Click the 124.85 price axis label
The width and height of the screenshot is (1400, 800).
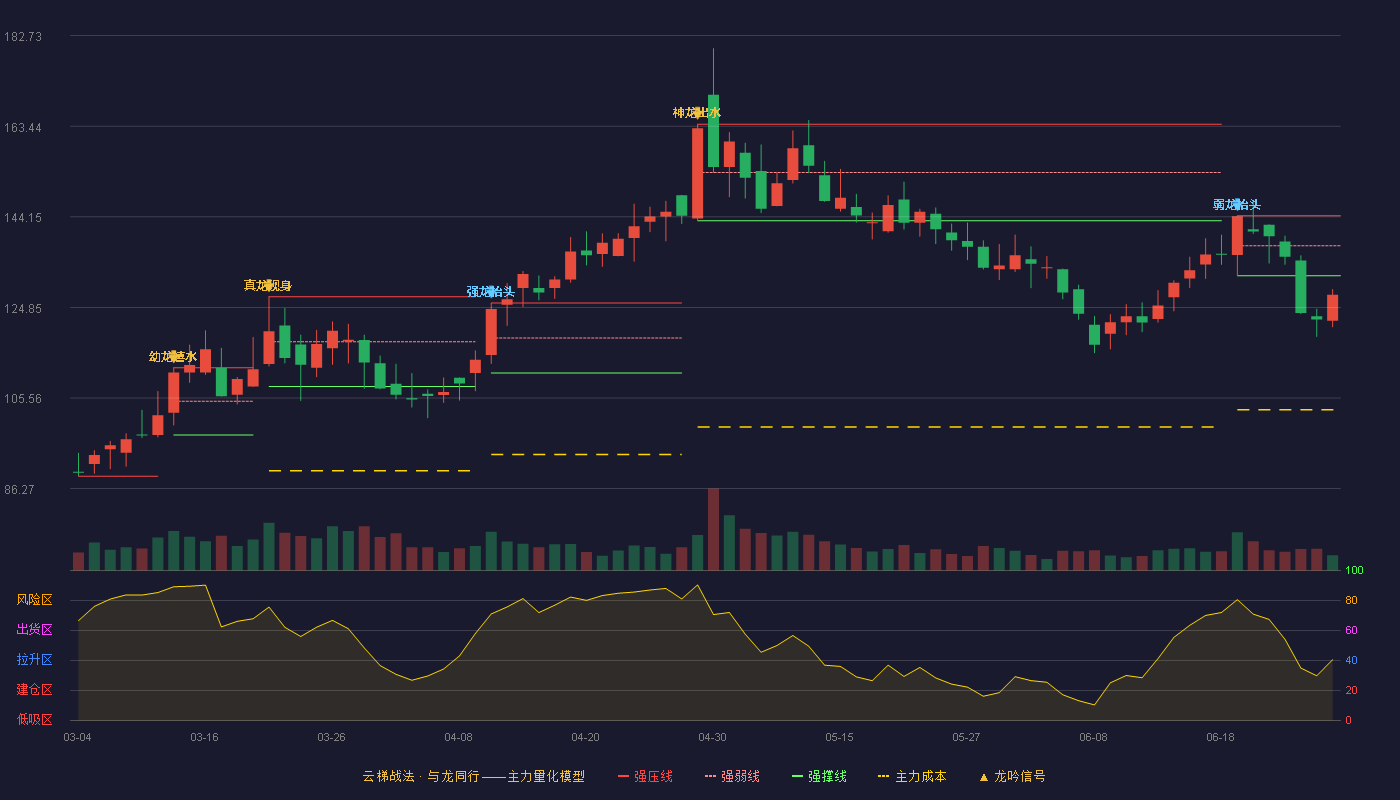[23, 308]
